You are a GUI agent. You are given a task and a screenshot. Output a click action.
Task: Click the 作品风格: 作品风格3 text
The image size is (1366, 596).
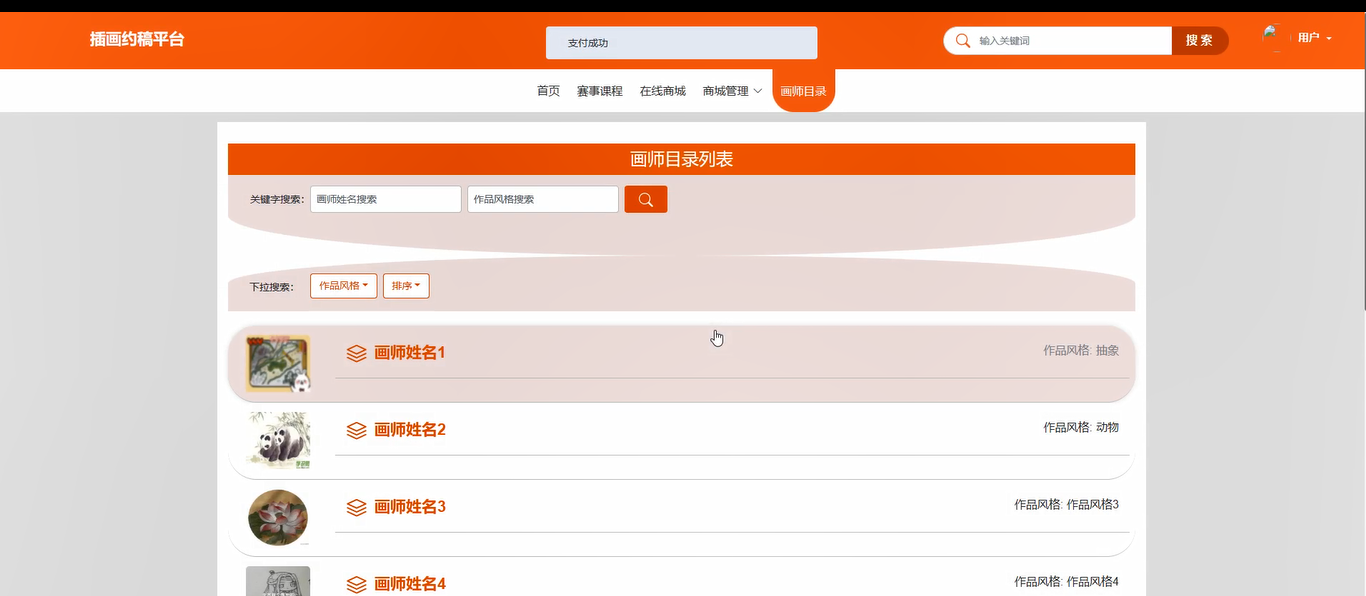(x=1067, y=505)
